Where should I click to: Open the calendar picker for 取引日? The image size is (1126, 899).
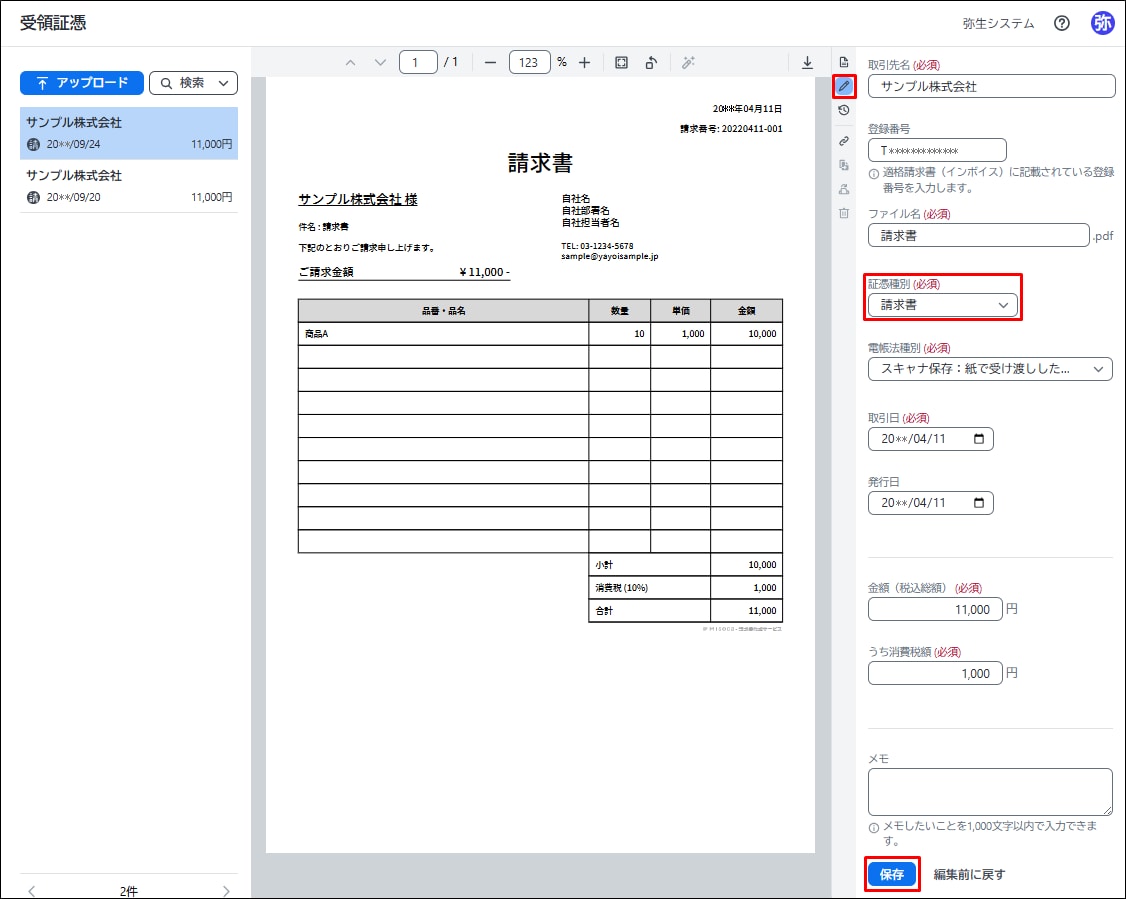[978, 439]
